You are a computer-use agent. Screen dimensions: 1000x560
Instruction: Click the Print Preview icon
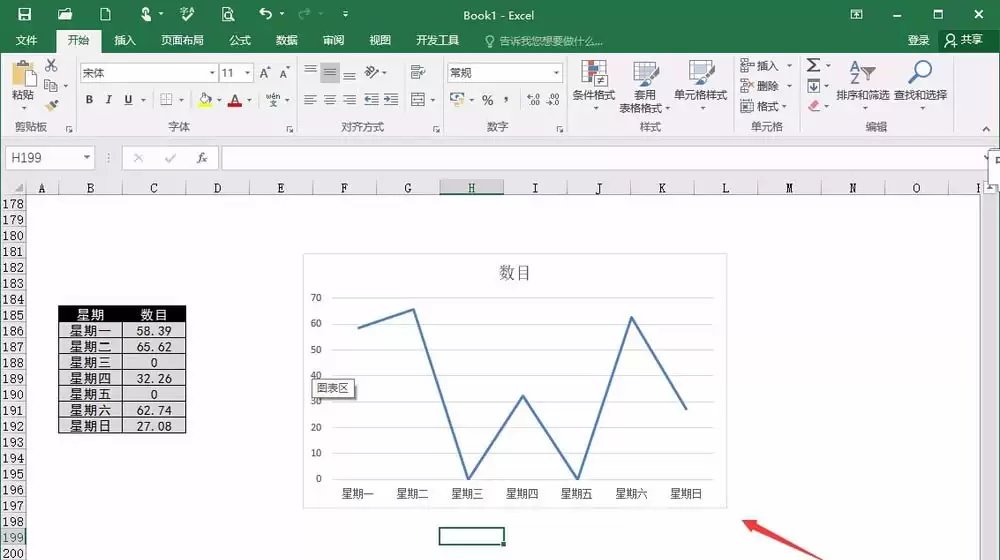pos(228,14)
